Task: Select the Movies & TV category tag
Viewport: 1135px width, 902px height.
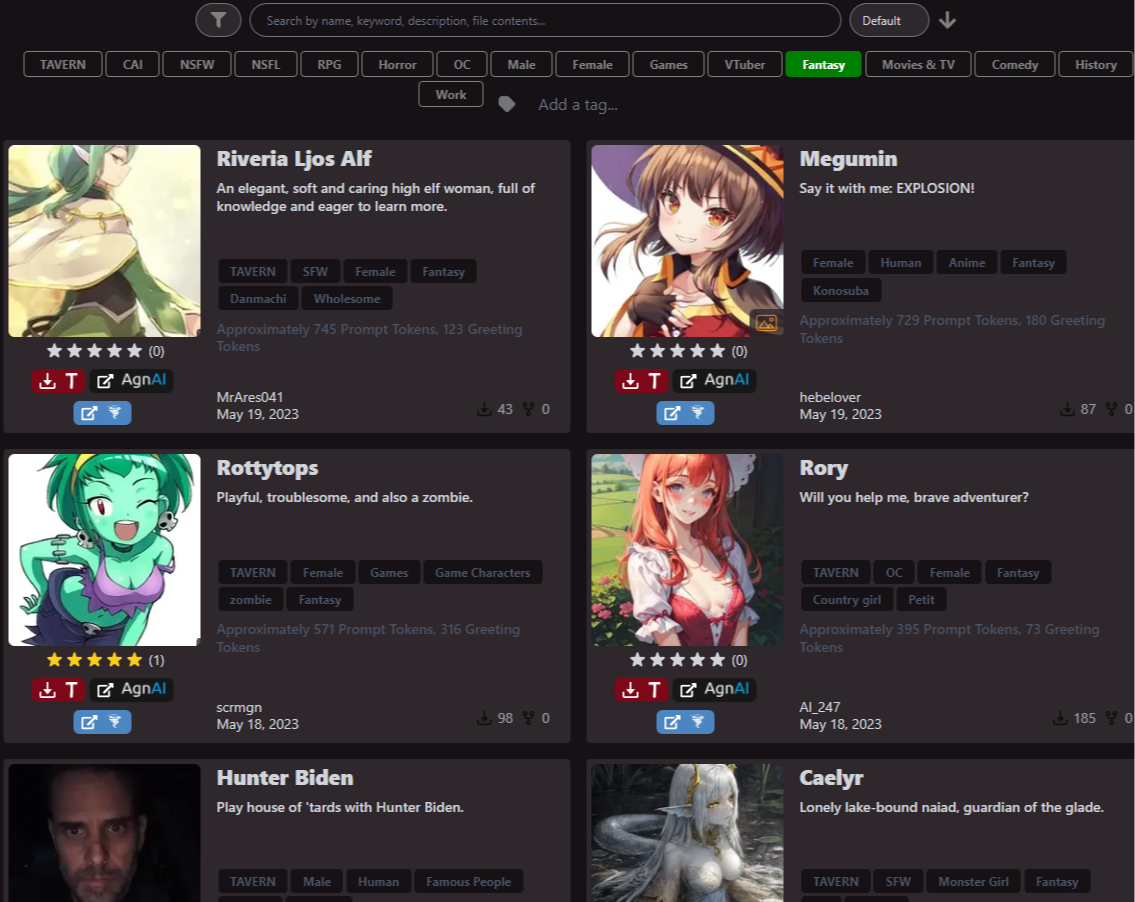Action: pos(917,65)
